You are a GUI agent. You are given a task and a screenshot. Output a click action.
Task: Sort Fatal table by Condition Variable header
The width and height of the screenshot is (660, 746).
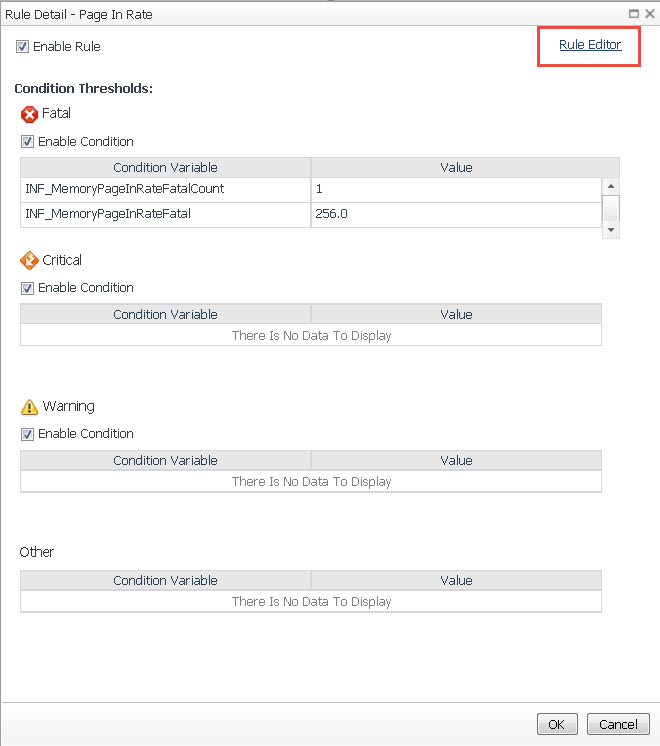tap(165, 168)
